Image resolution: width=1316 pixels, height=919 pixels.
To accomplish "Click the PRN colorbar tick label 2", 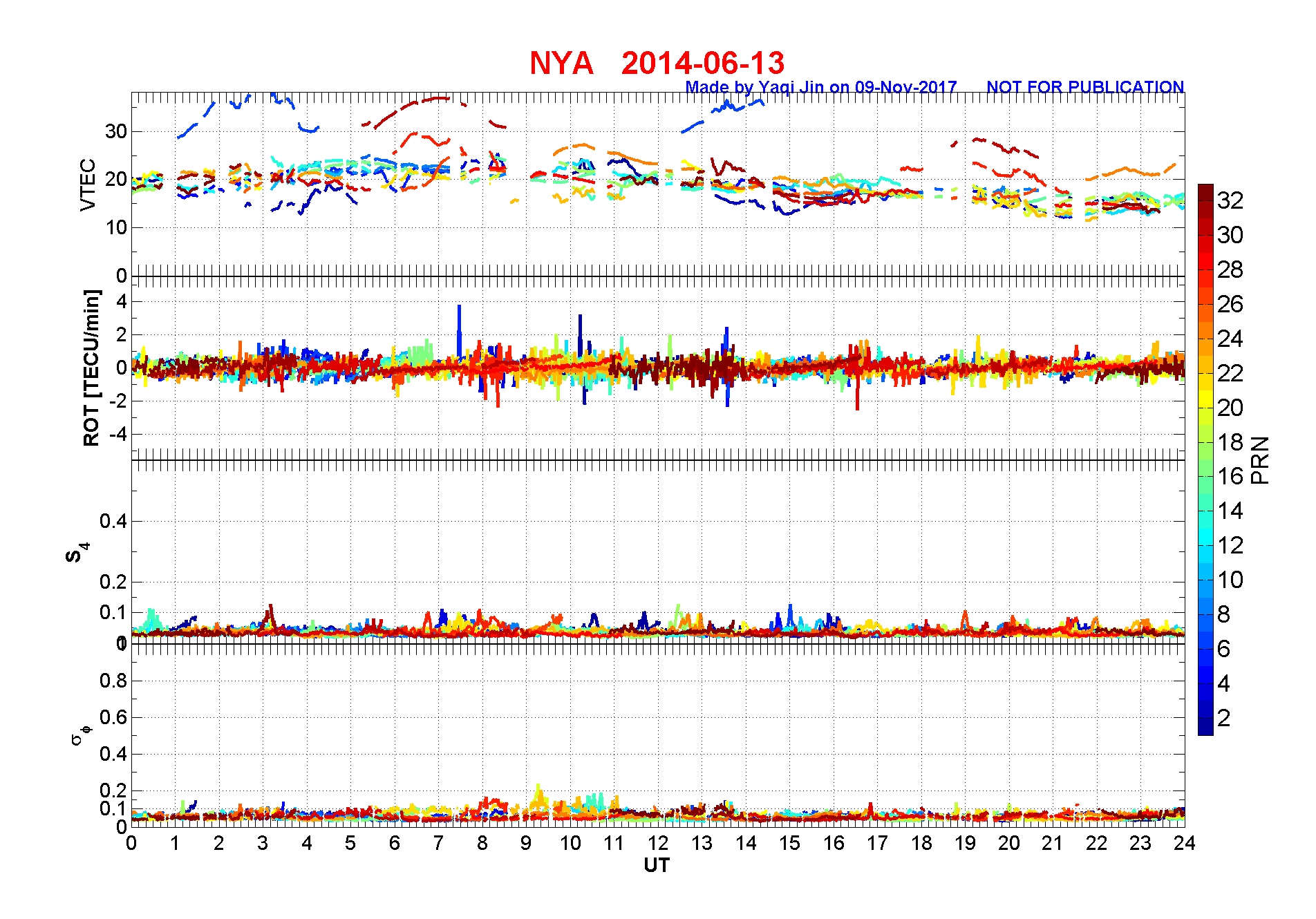I will pyautogui.click(x=1223, y=718).
